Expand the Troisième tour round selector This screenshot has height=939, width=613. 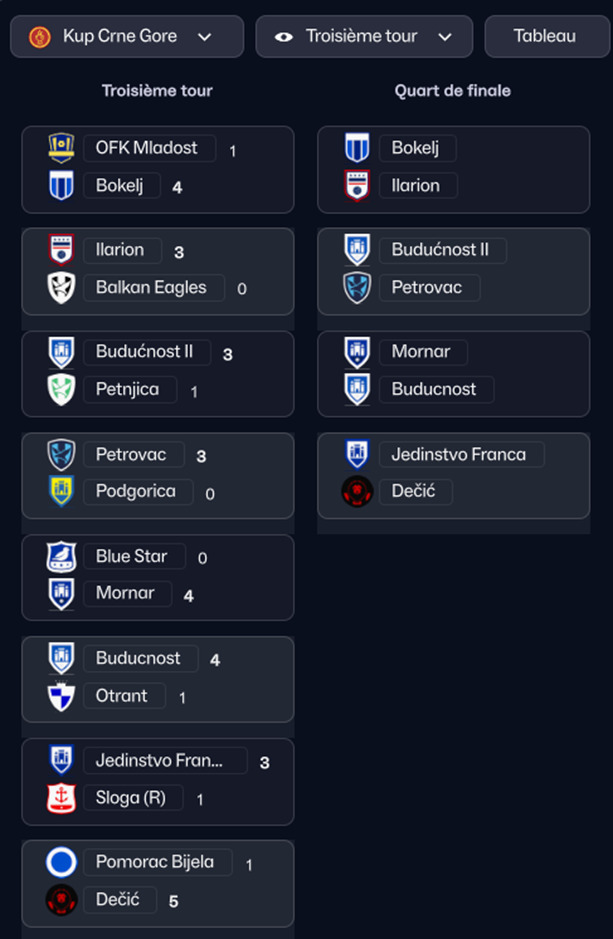pos(364,37)
